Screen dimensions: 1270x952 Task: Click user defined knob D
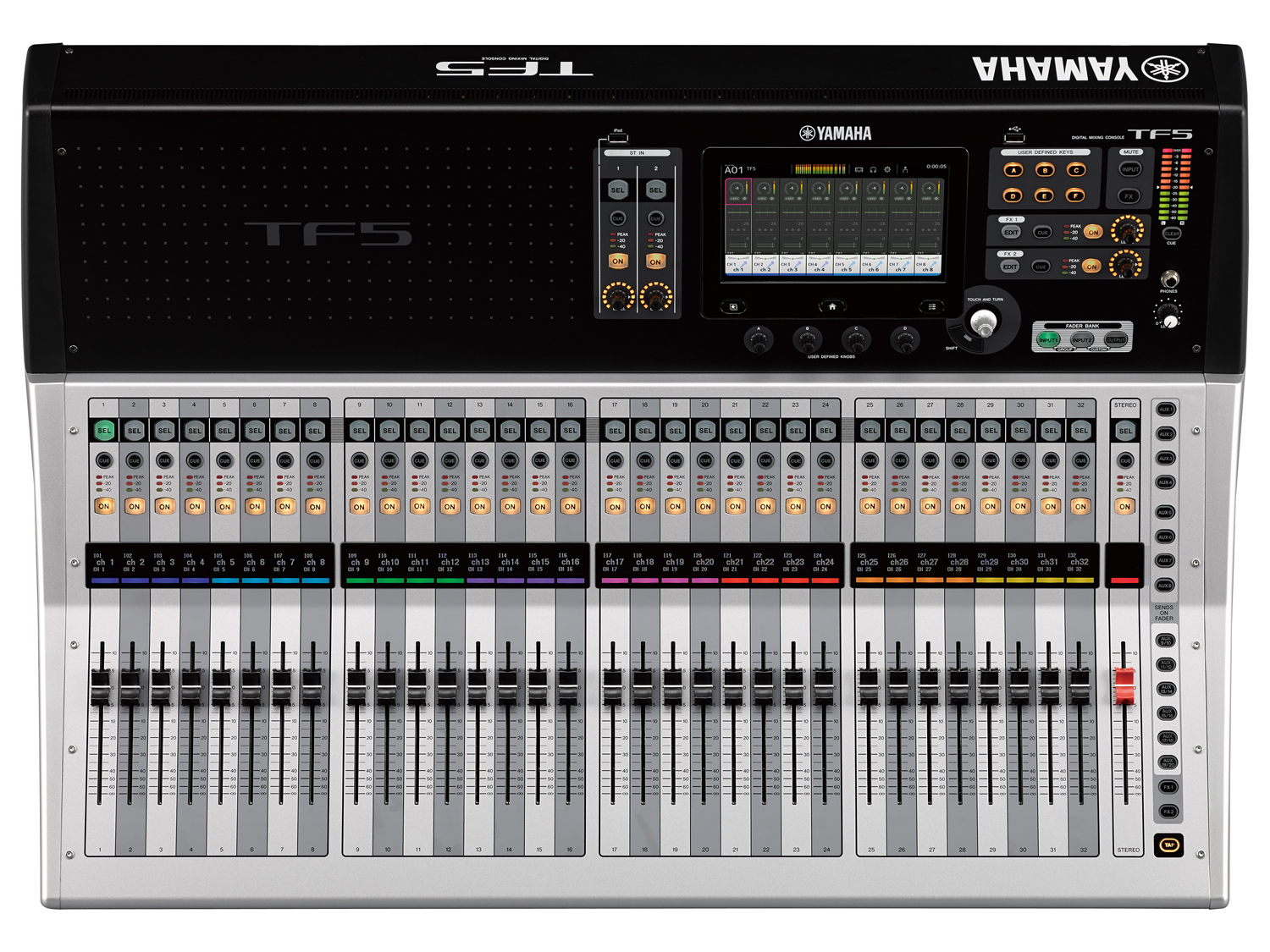pos(905,340)
